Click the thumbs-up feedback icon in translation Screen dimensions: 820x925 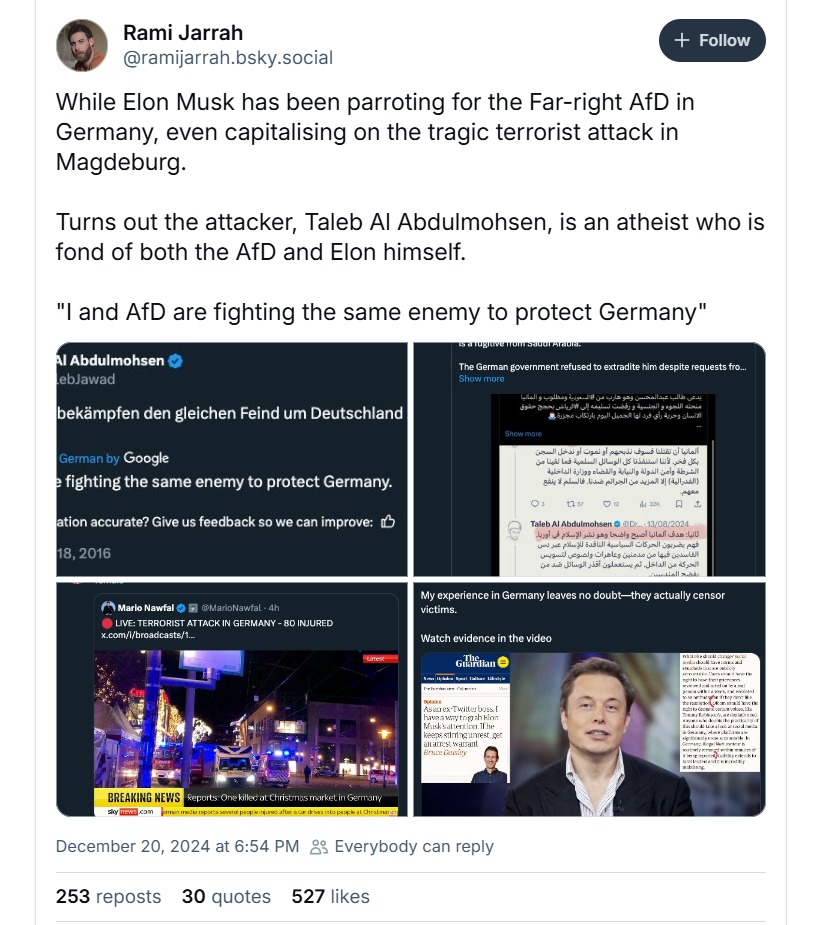388,521
